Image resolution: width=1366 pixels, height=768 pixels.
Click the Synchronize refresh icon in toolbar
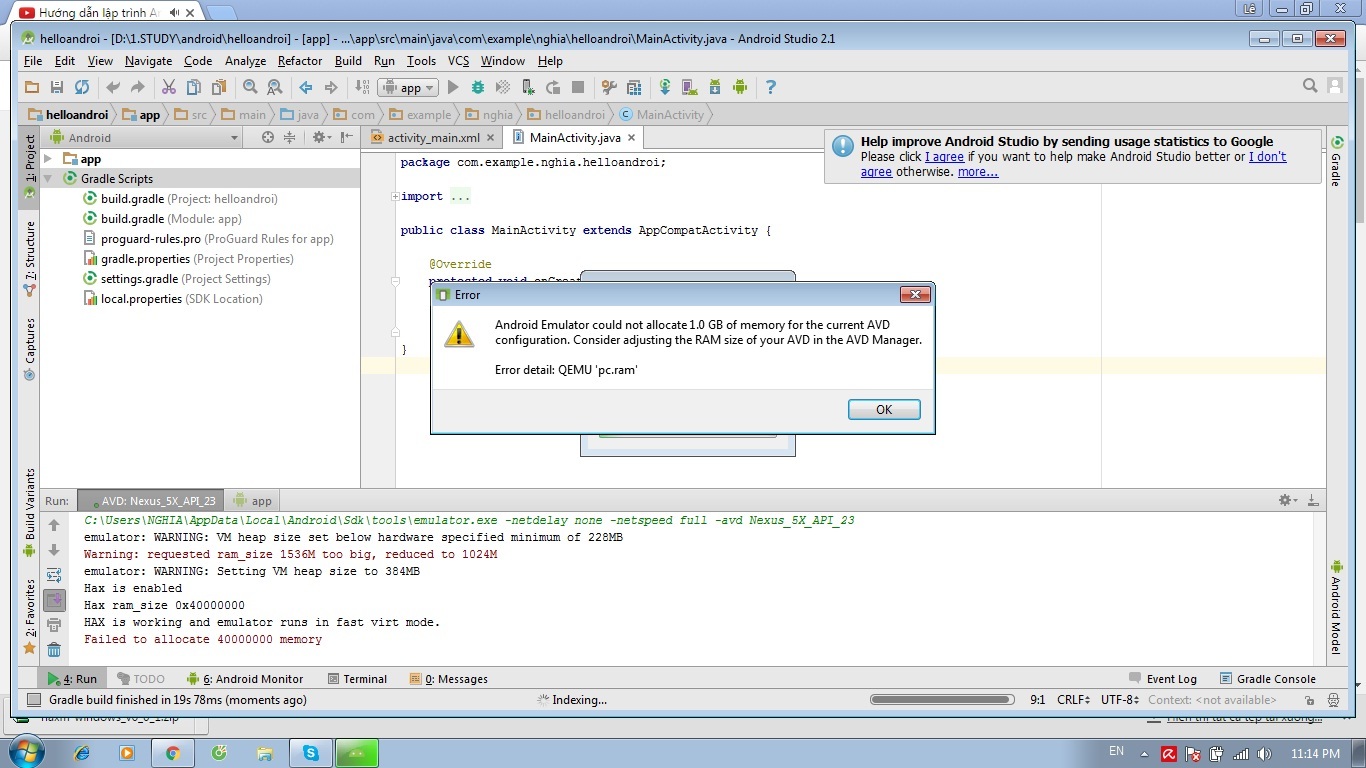coord(82,88)
